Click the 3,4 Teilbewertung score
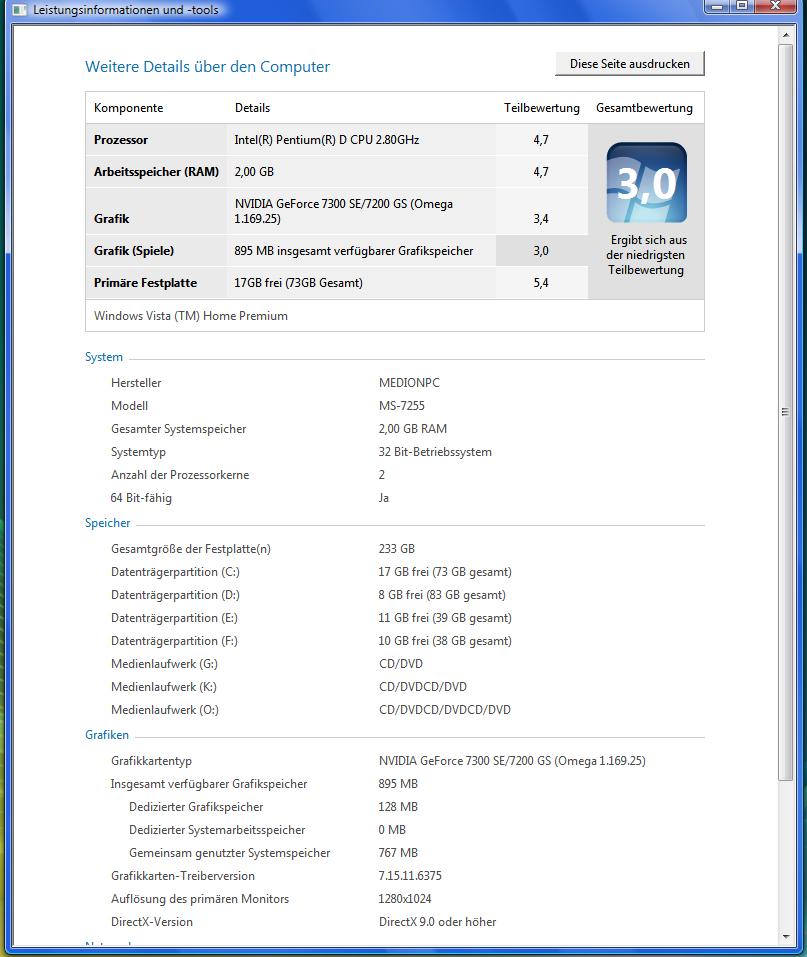This screenshot has width=807, height=957. [541, 218]
